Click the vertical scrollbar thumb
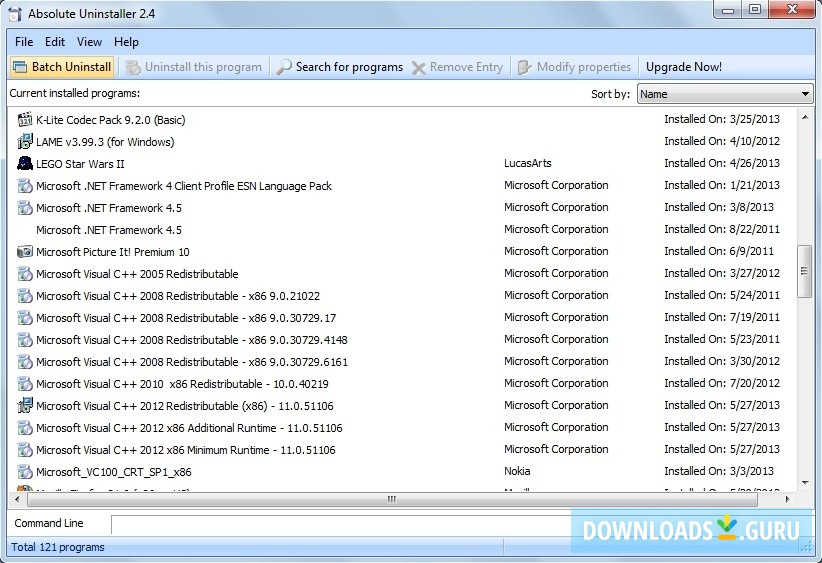This screenshot has height=563, width=822. point(805,272)
